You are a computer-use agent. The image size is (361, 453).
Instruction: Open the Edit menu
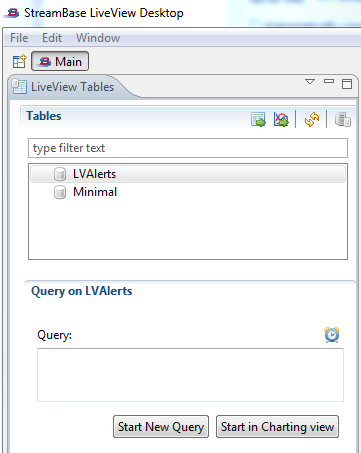click(52, 38)
